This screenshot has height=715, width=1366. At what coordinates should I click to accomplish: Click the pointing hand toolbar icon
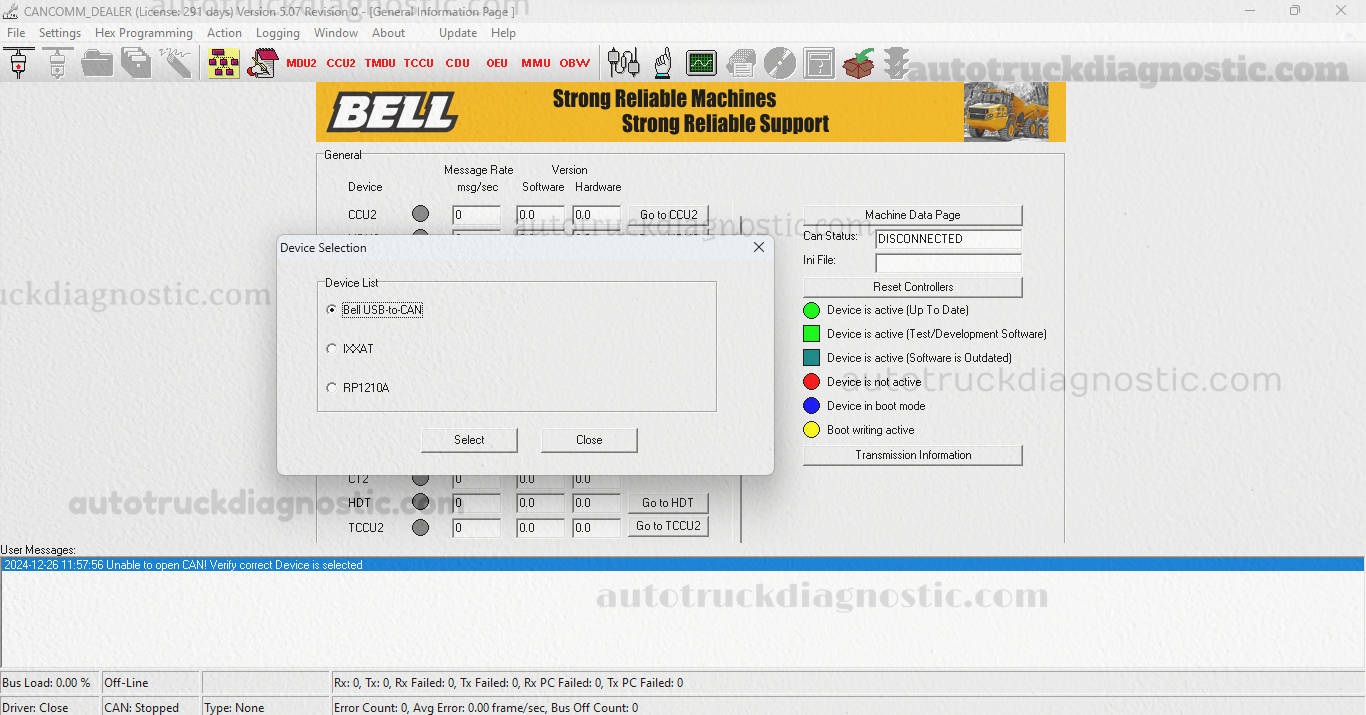point(662,63)
